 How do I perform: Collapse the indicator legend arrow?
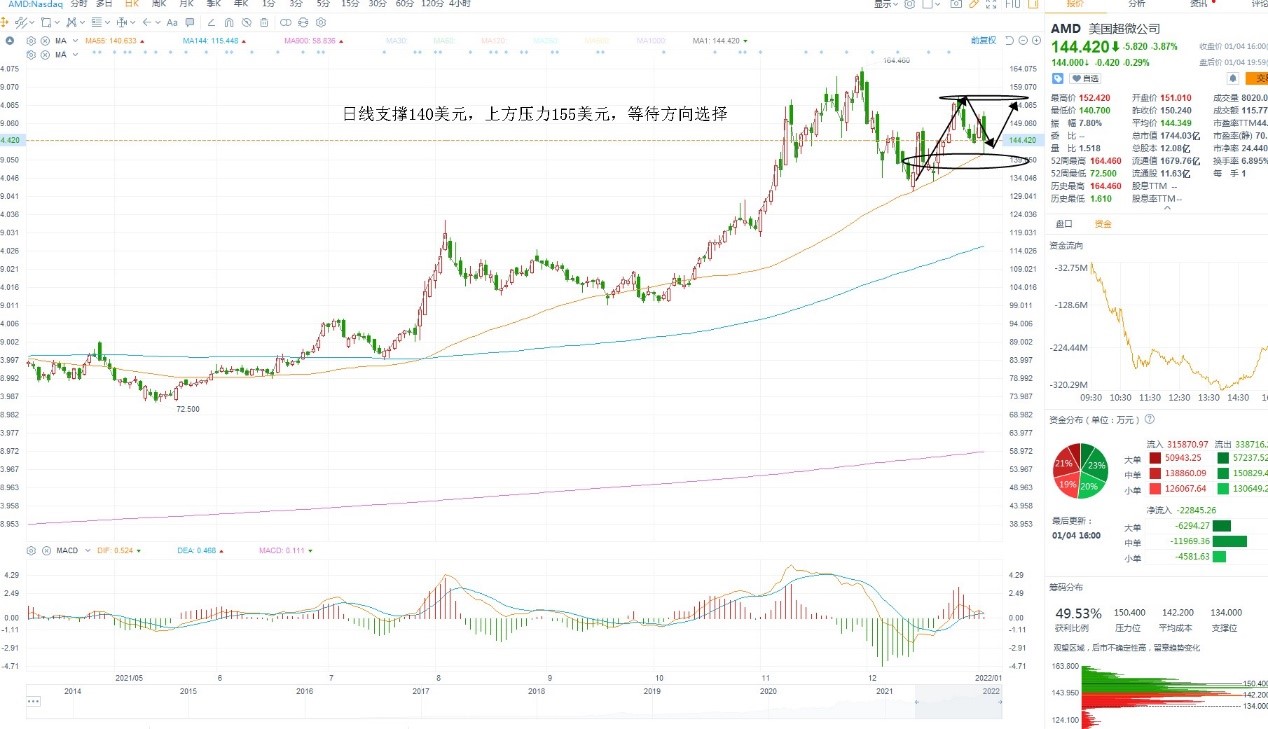point(10,41)
